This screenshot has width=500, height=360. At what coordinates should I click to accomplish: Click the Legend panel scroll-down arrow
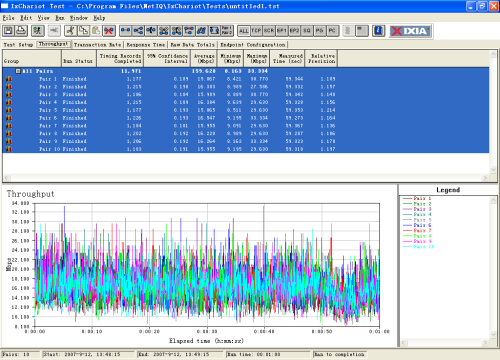pyautogui.click(x=493, y=334)
